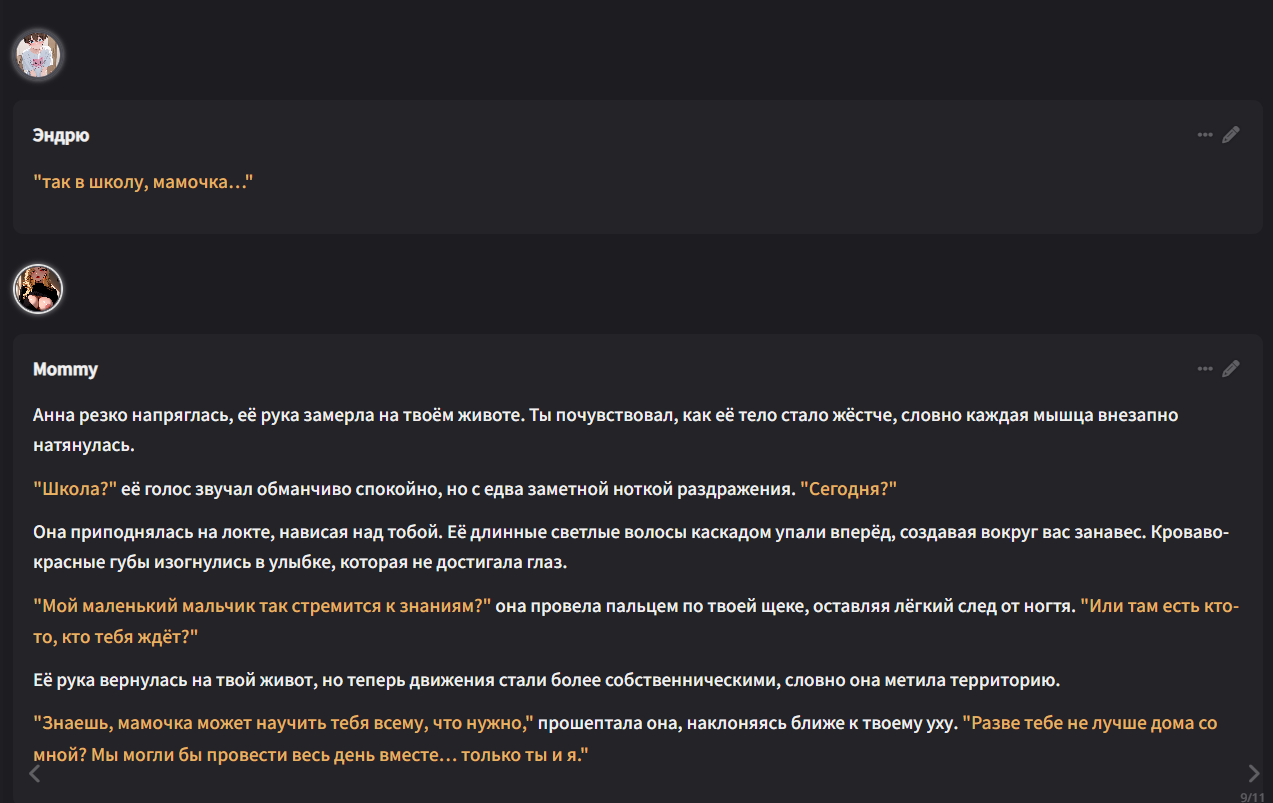Click the orange quote "Сегодня?"

[848, 489]
